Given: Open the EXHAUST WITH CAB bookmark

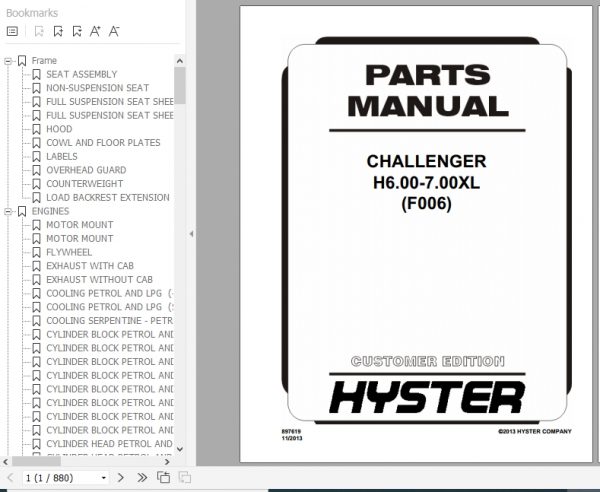Looking at the screenshot, I should 90,266.
